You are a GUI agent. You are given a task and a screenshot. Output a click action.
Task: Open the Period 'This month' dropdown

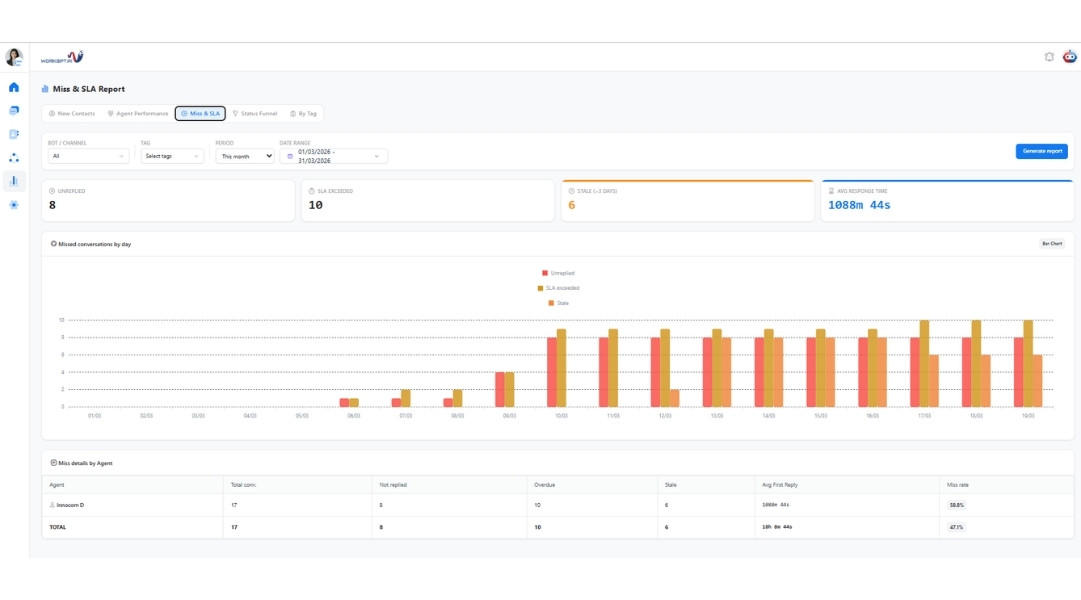(x=245, y=156)
